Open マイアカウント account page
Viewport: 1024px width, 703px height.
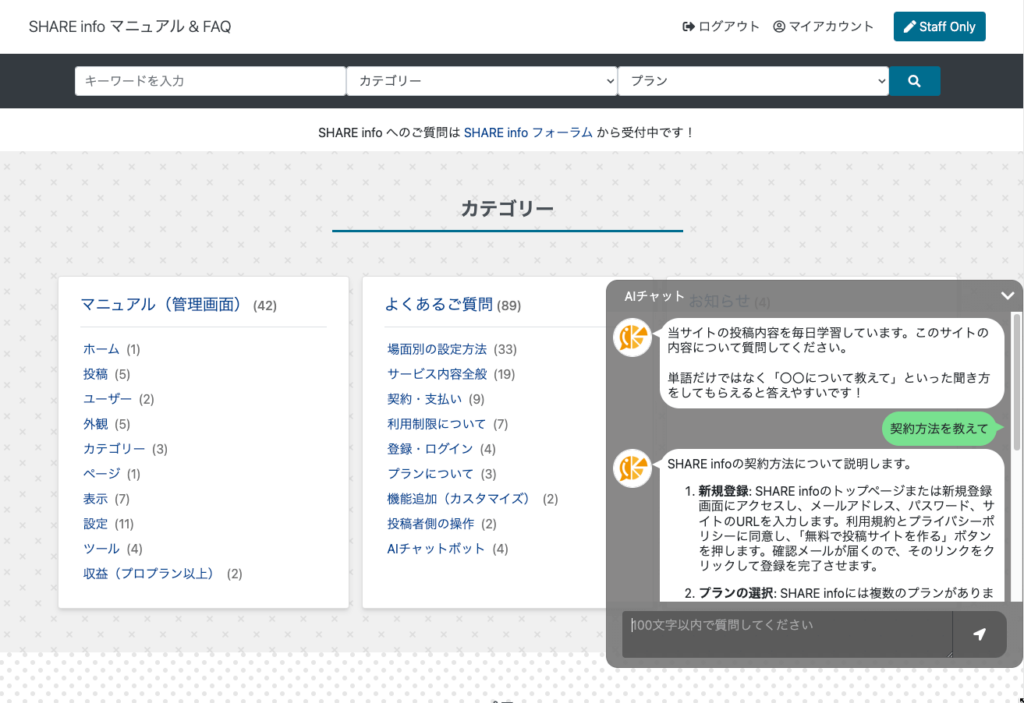823,27
